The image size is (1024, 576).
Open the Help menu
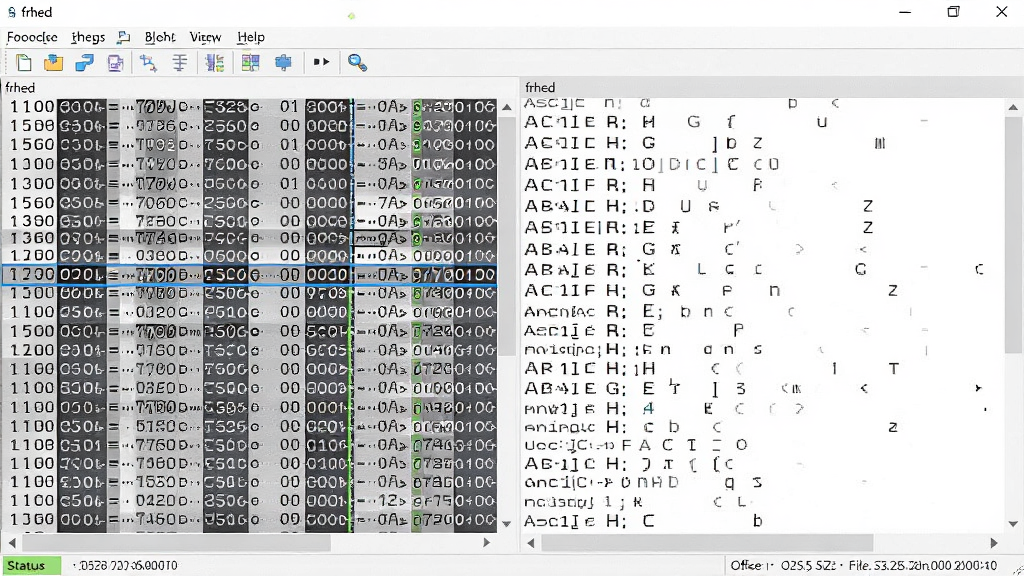click(x=251, y=37)
